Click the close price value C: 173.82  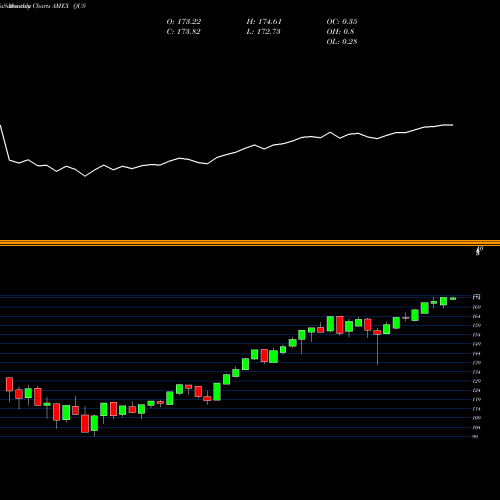pos(184,32)
